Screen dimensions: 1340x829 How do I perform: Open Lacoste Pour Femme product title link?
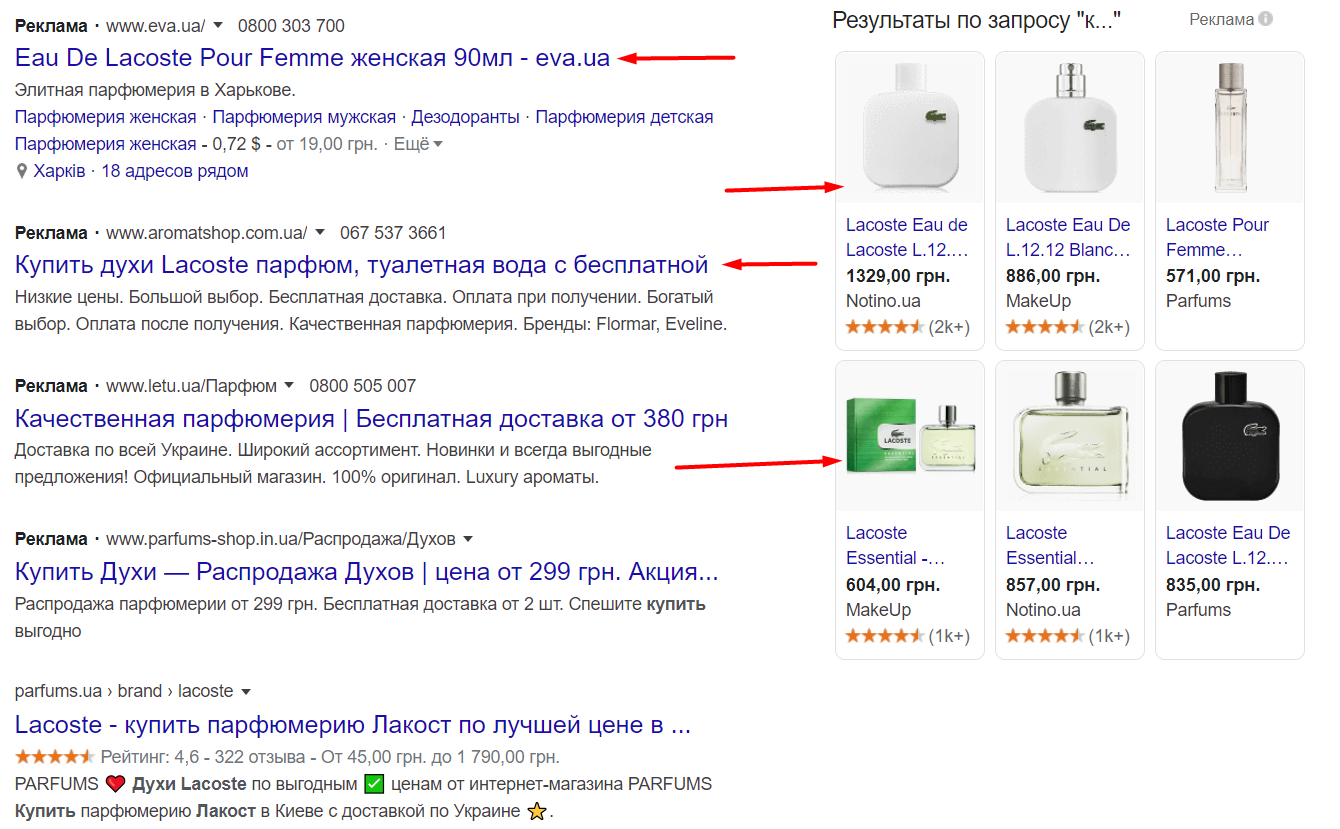point(1216,237)
